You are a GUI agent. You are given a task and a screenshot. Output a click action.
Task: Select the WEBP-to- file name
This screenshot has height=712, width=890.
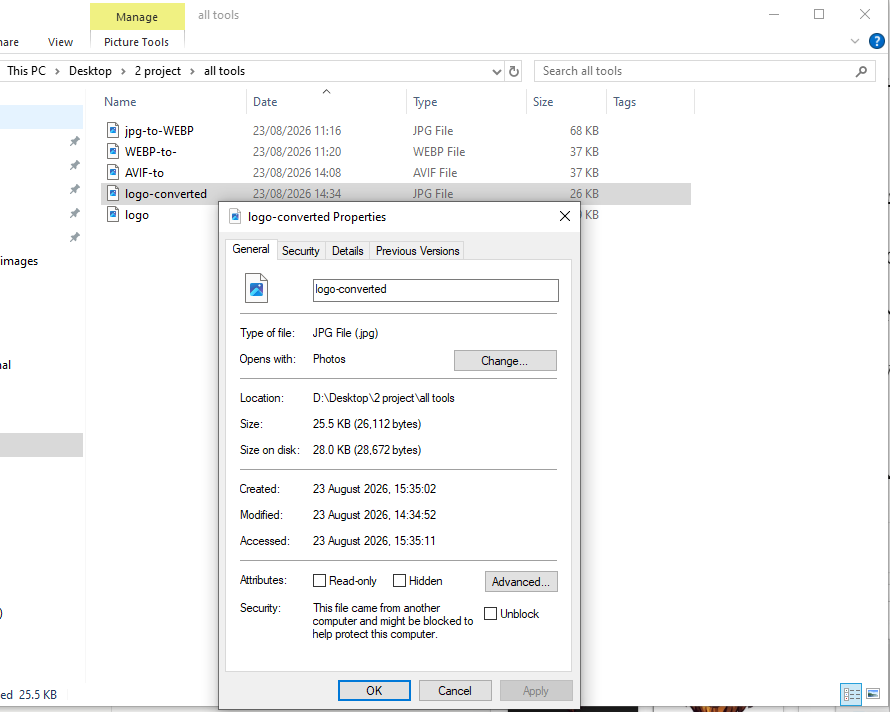coord(150,152)
